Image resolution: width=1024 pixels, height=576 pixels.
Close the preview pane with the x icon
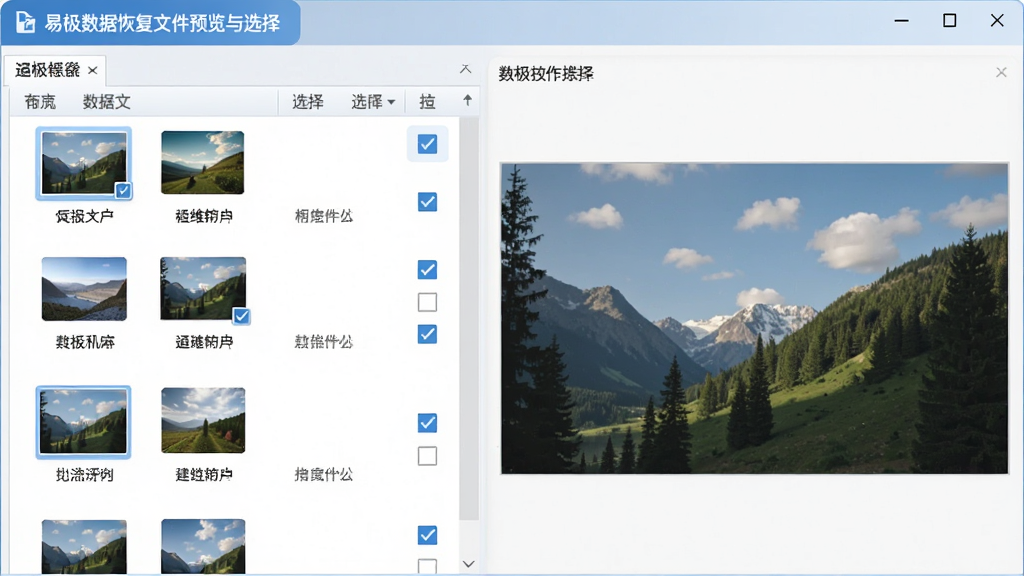(x=1001, y=72)
